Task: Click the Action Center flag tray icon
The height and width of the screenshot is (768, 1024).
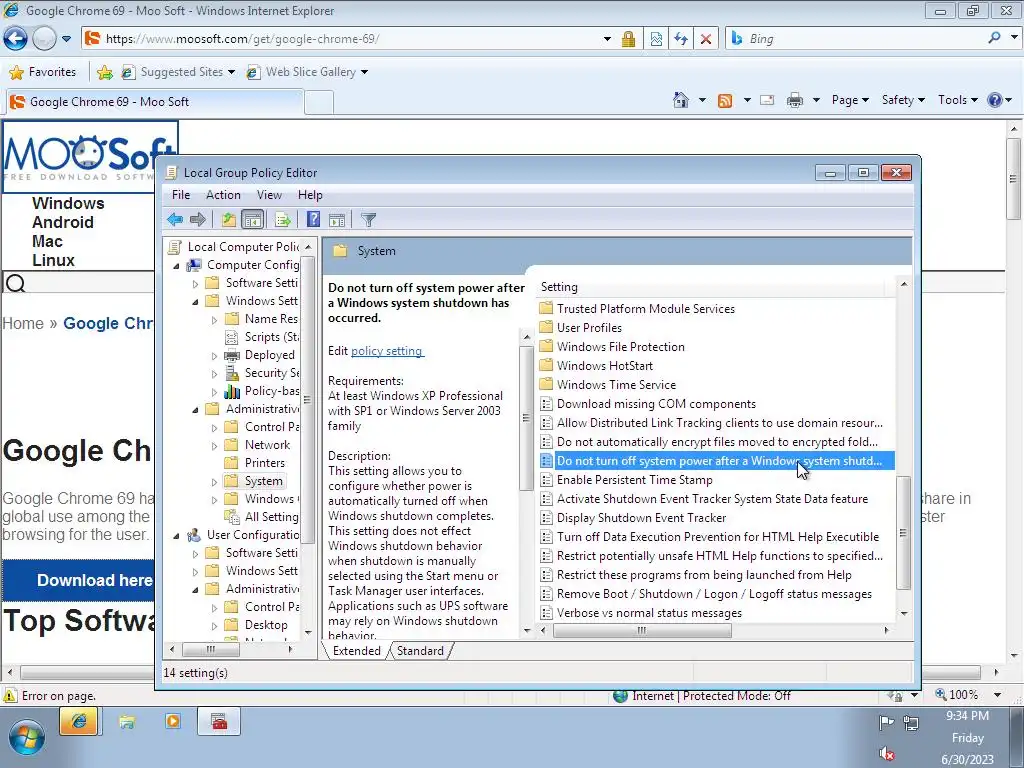Action: pos(886,722)
